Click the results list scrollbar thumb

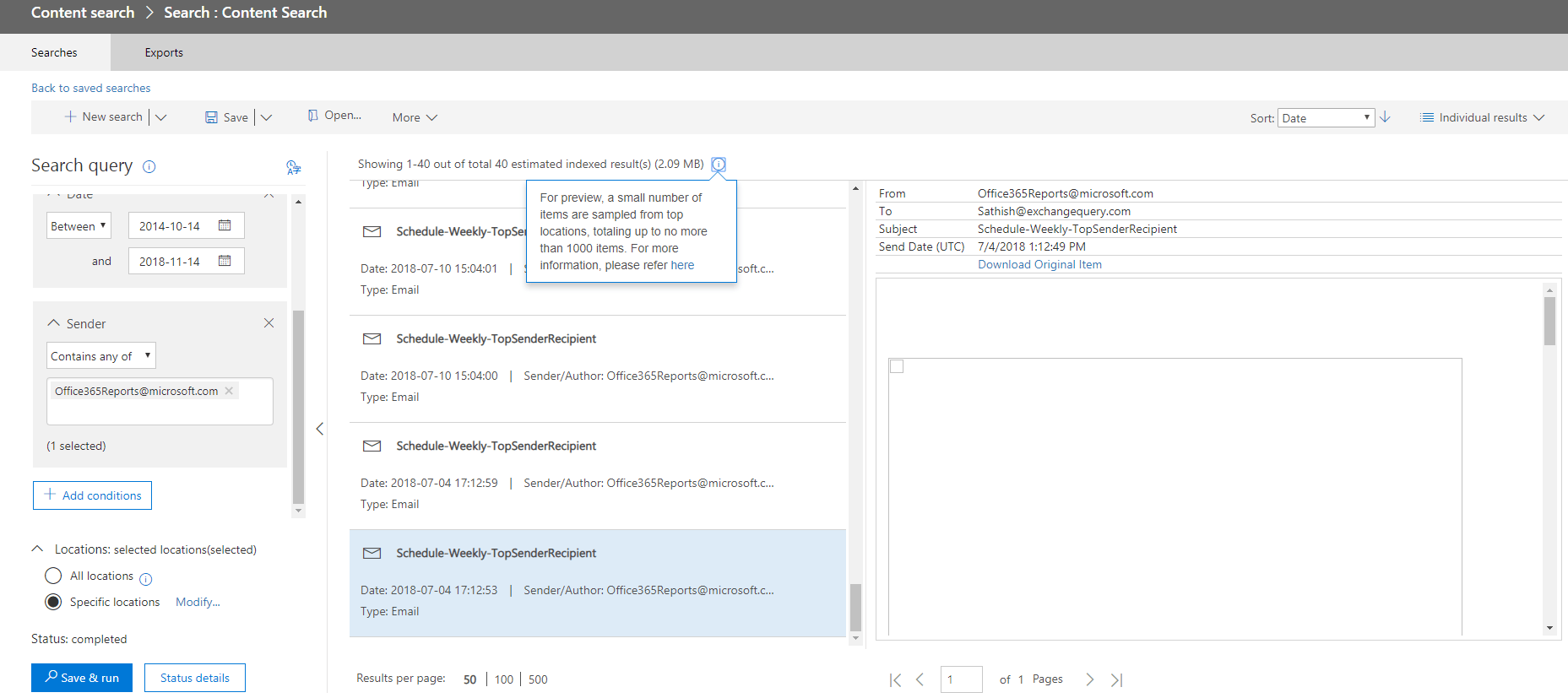(855, 607)
